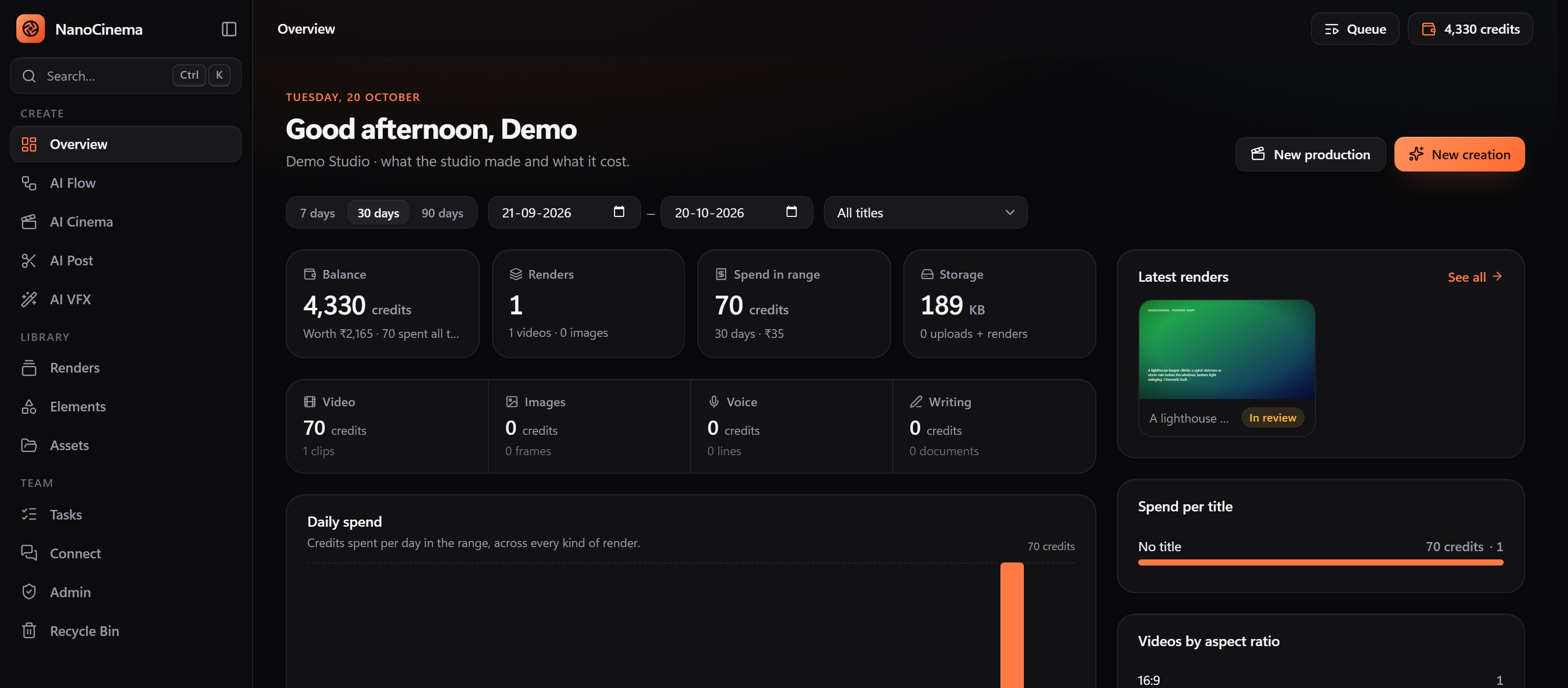Click the orange daily spend bar
Viewport: 1568px width, 688px height.
pos(1012,625)
